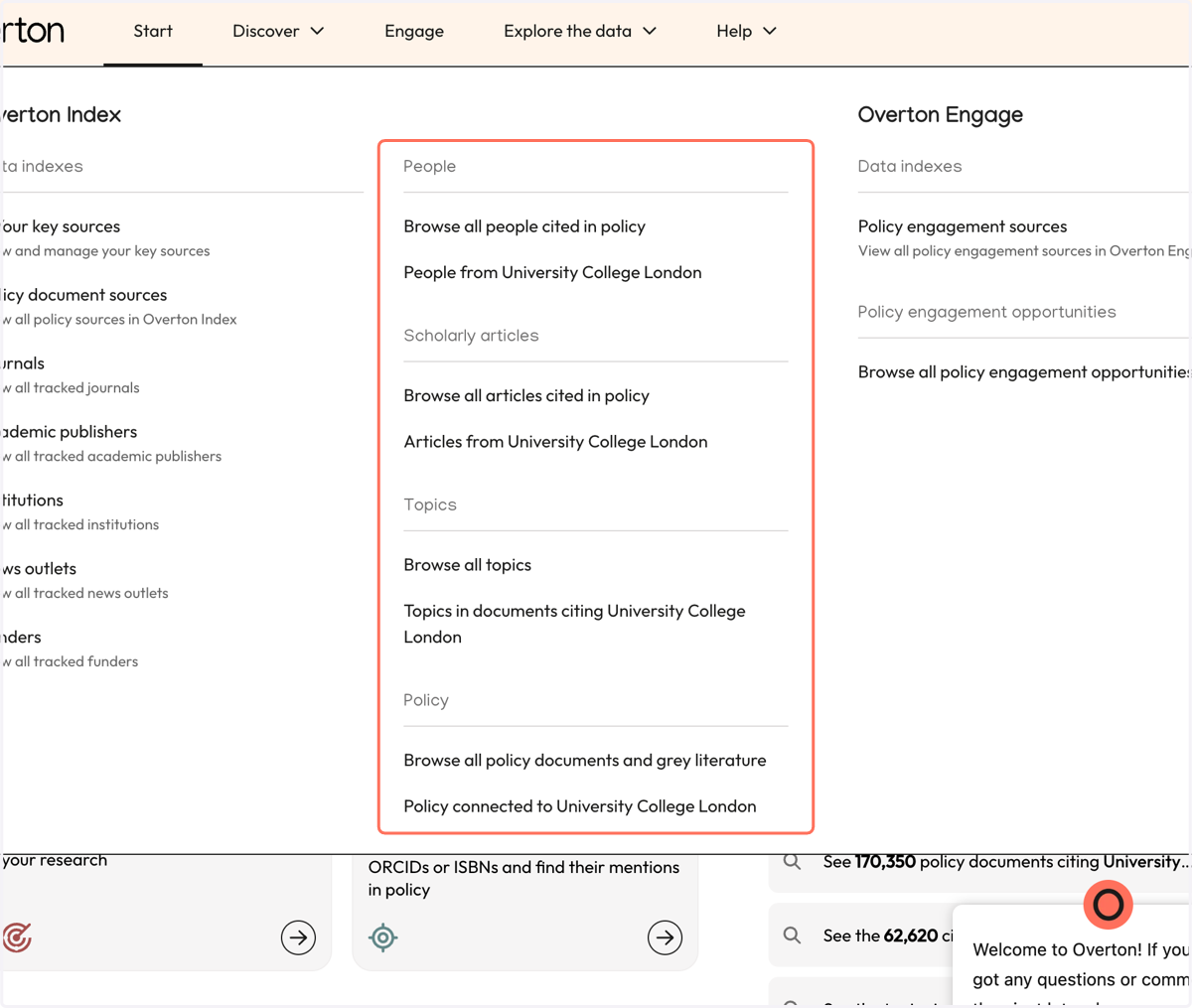Click the Help chevron arrow
Image resolution: width=1192 pixels, height=1008 pixels.
pos(770,32)
